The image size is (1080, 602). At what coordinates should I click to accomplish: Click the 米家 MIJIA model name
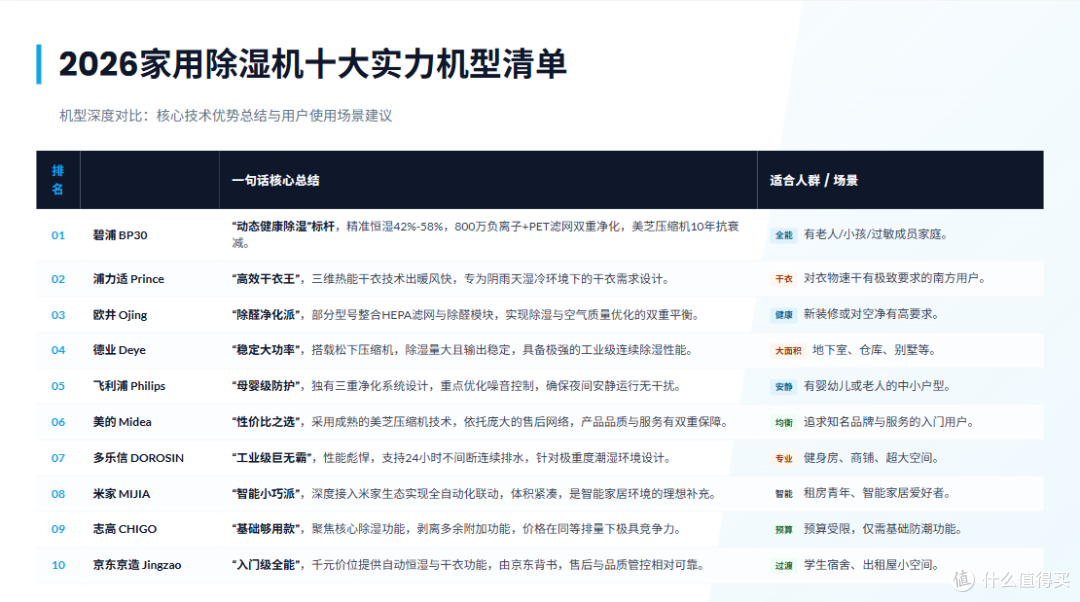point(121,494)
